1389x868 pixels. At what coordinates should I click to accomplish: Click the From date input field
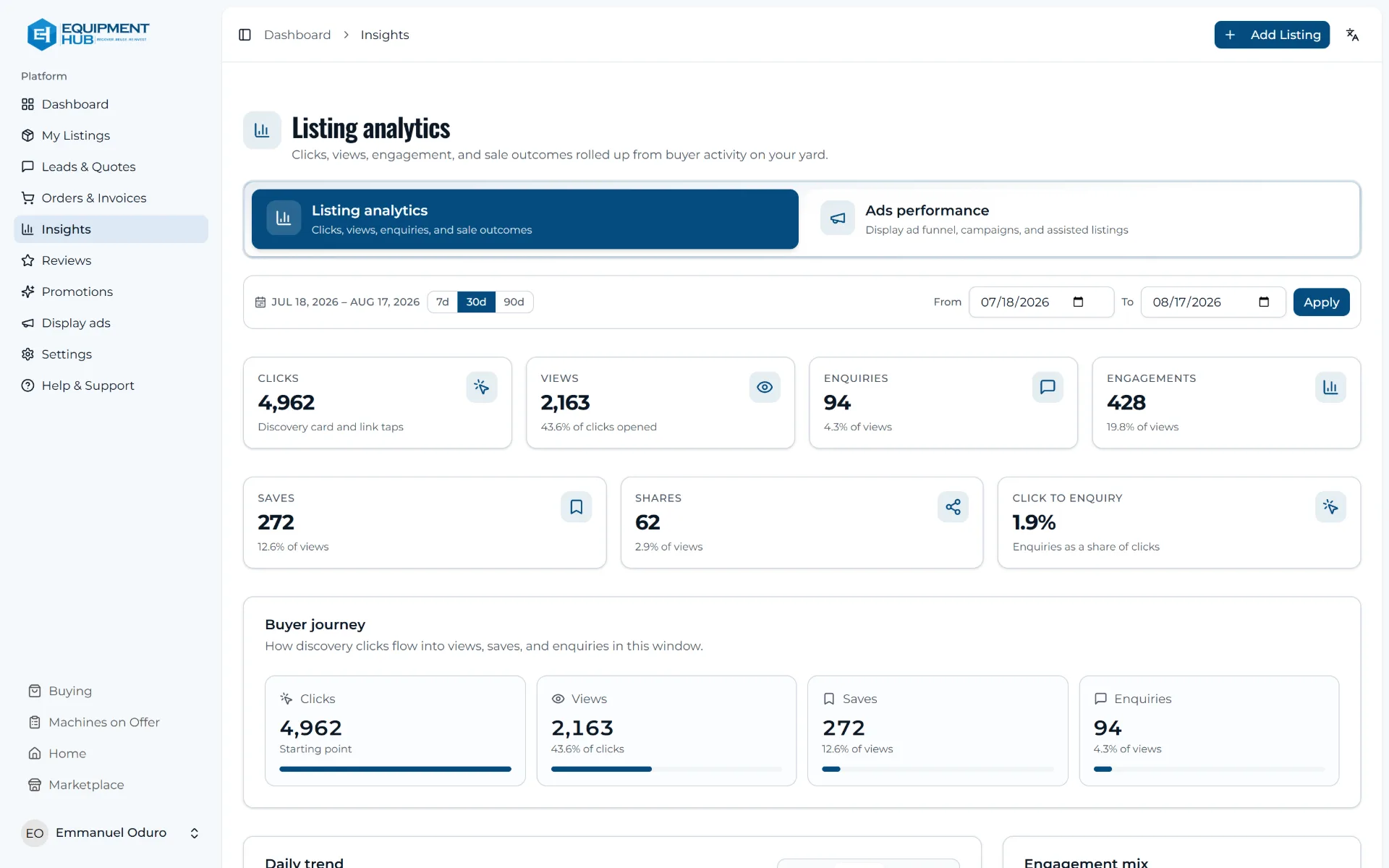pyautogui.click(x=1041, y=302)
